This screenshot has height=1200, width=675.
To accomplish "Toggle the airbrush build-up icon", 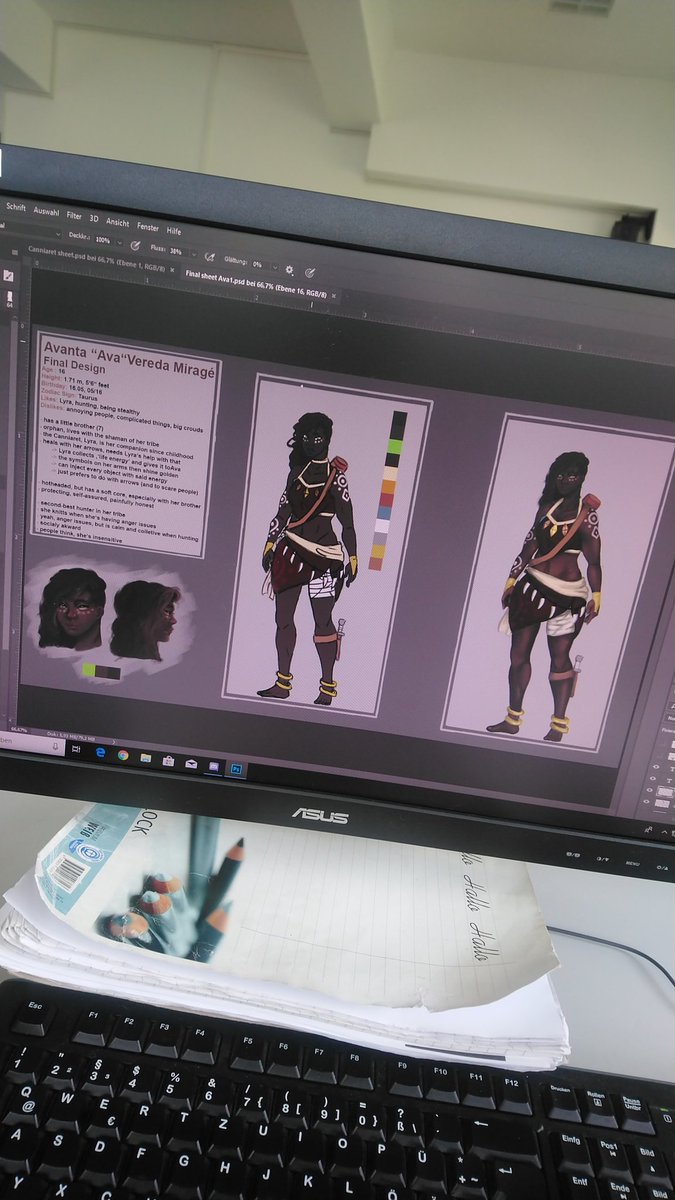I will [x=209, y=256].
